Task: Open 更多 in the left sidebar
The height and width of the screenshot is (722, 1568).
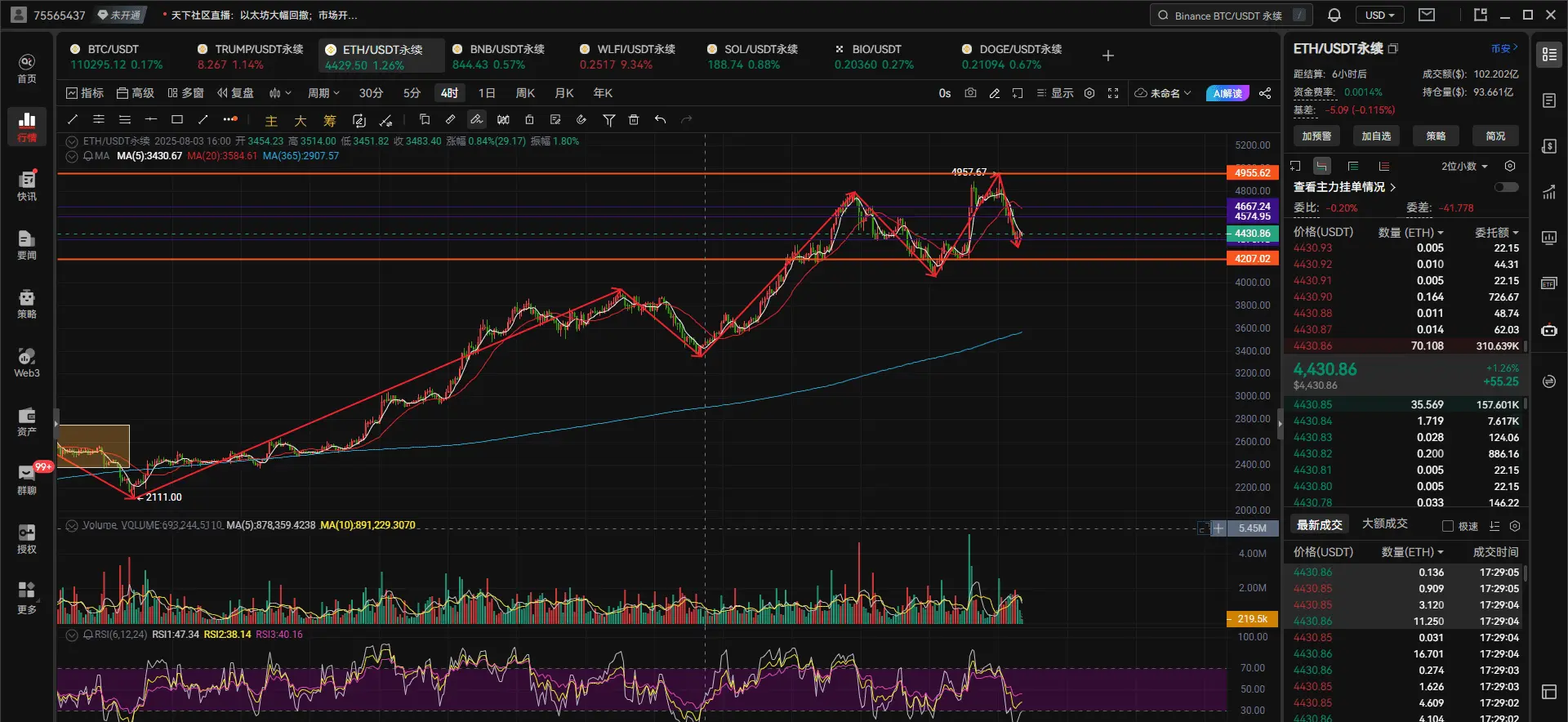Action: (x=27, y=598)
